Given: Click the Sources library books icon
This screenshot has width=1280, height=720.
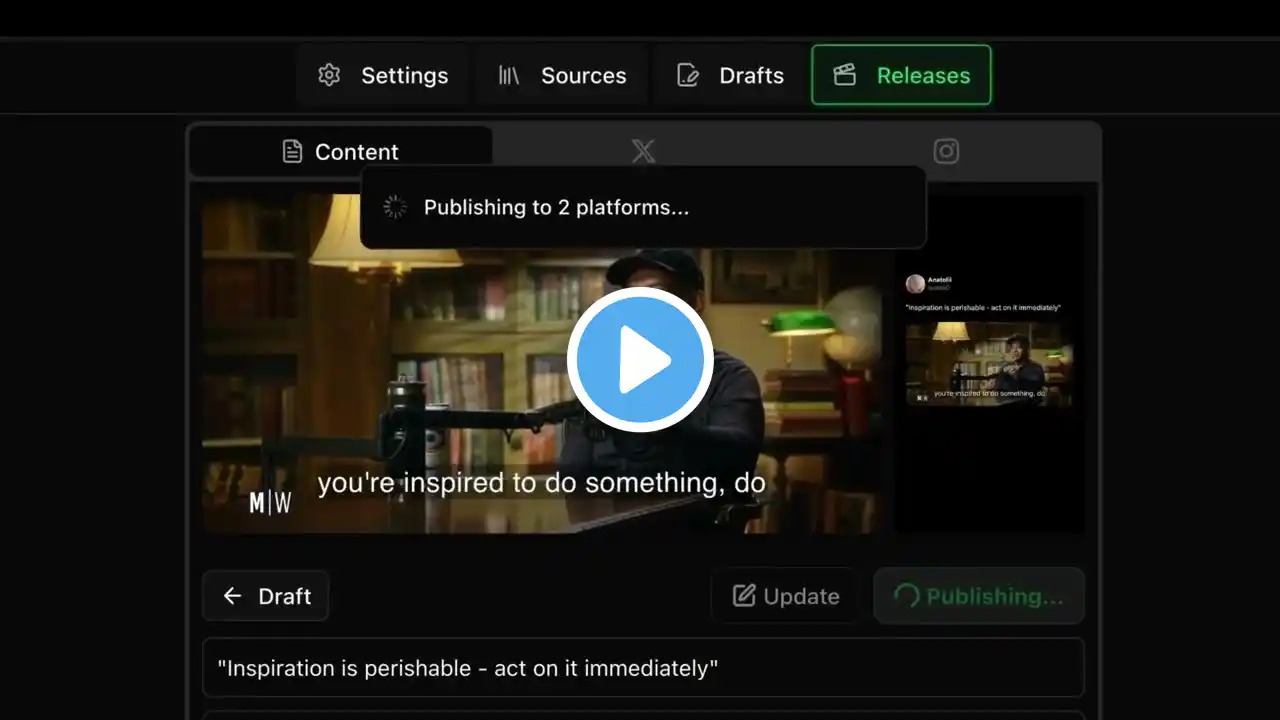Looking at the screenshot, I should pyautogui.click(x=509, y=75).
